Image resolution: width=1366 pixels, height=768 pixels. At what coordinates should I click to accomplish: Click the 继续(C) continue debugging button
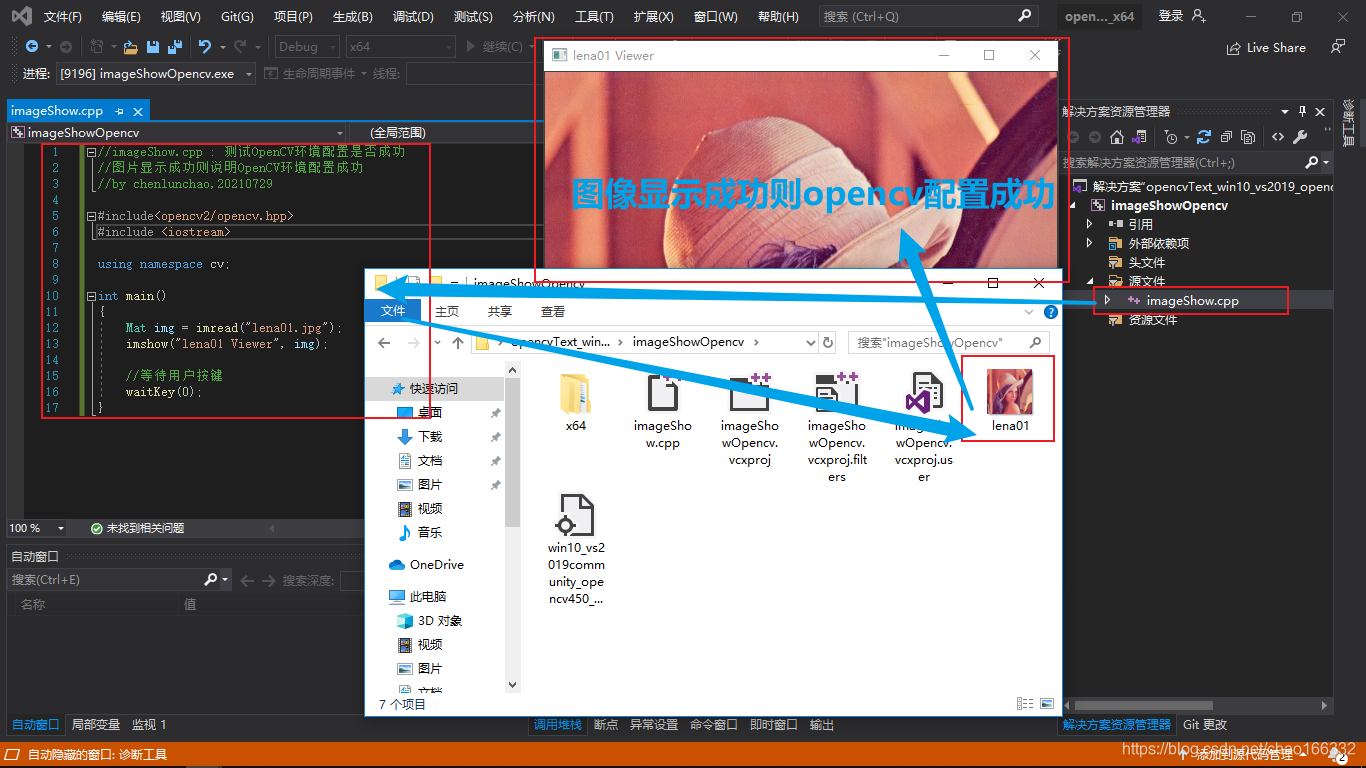click(494, 46)
